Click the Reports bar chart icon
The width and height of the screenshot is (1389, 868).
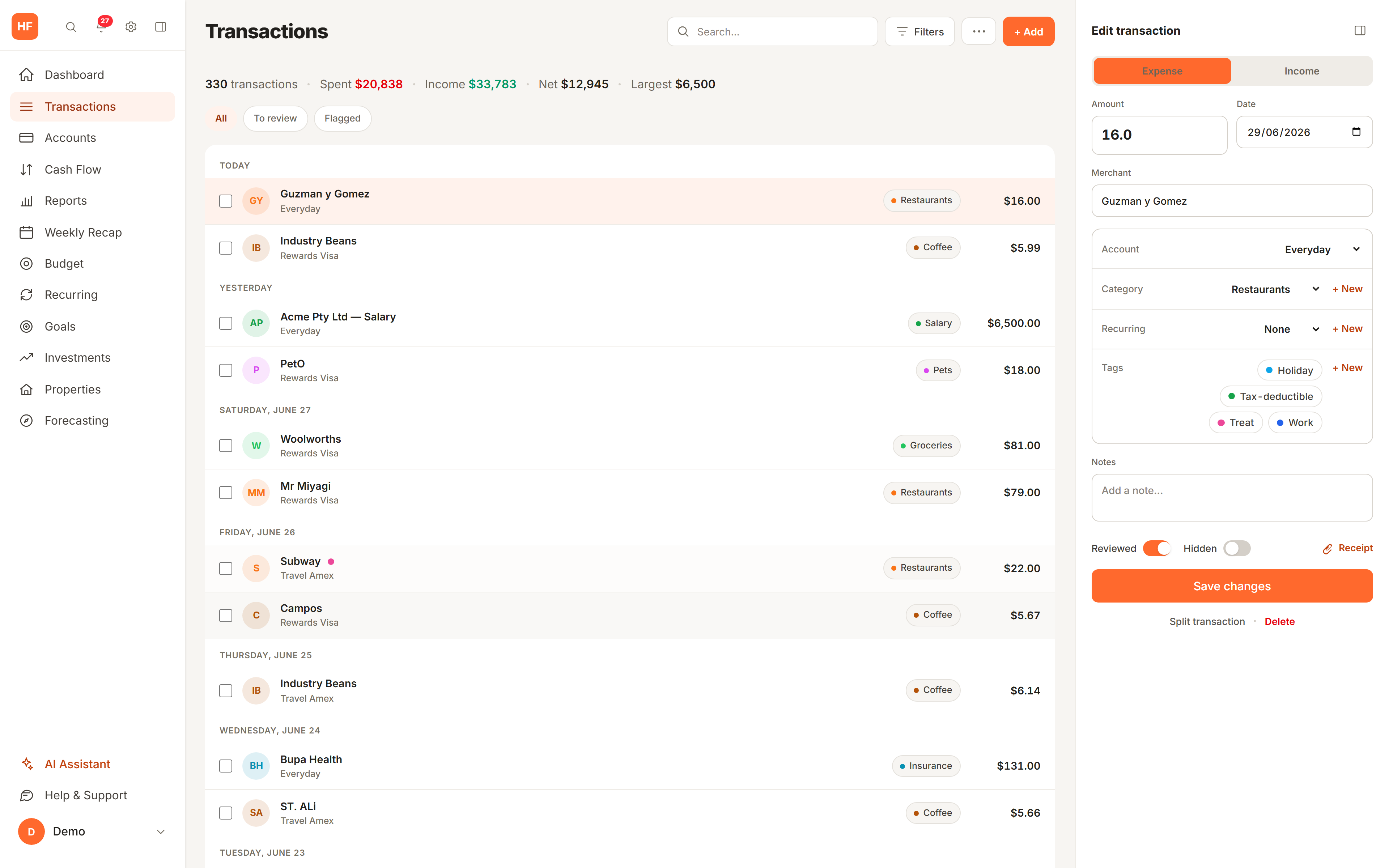[x=26, y=201]
